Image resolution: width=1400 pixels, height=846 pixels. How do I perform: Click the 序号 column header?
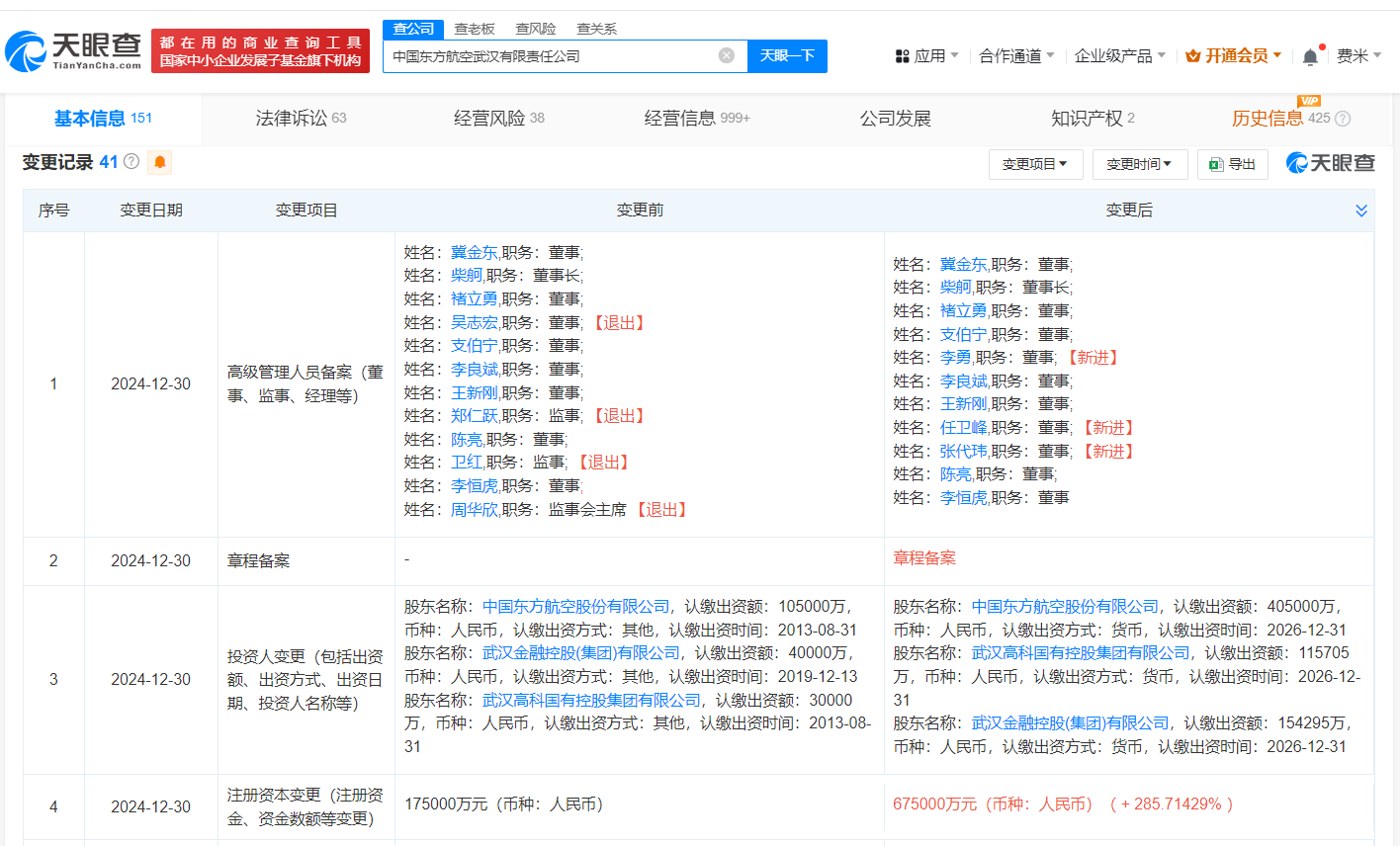coord(53,211)
